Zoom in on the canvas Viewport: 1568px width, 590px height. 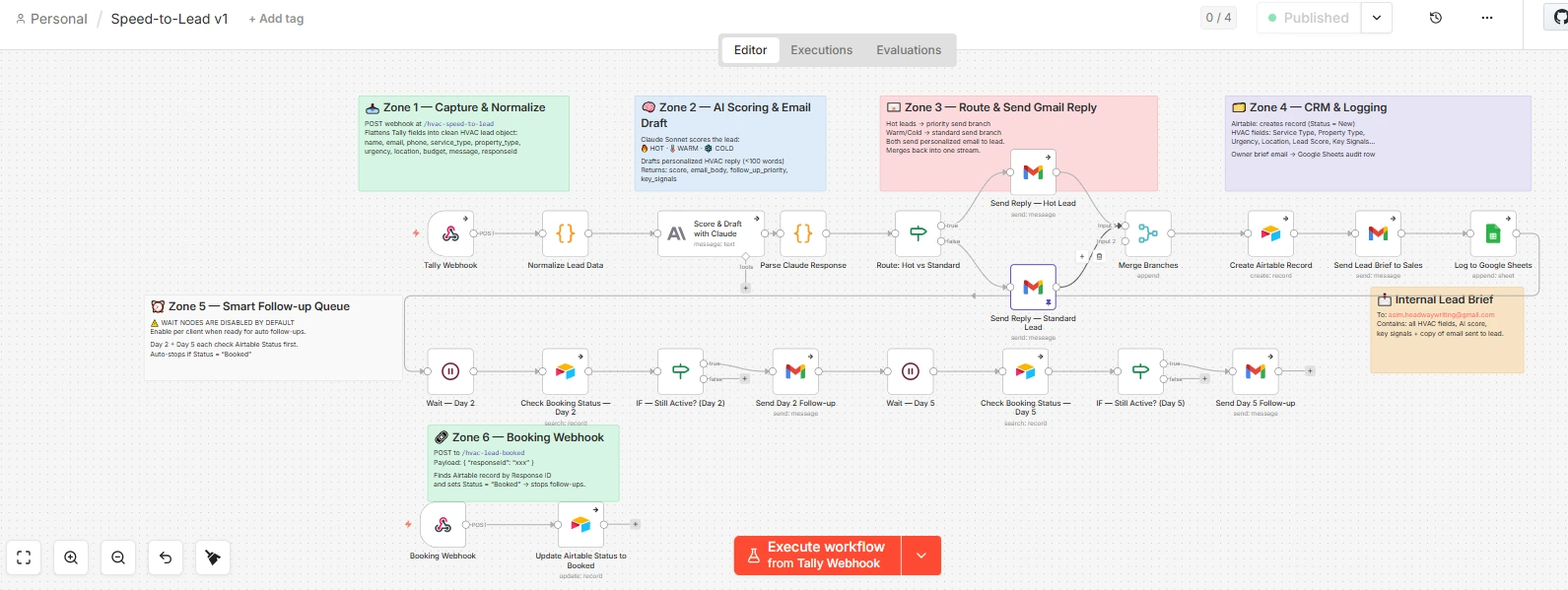click(x=71, y=557)
